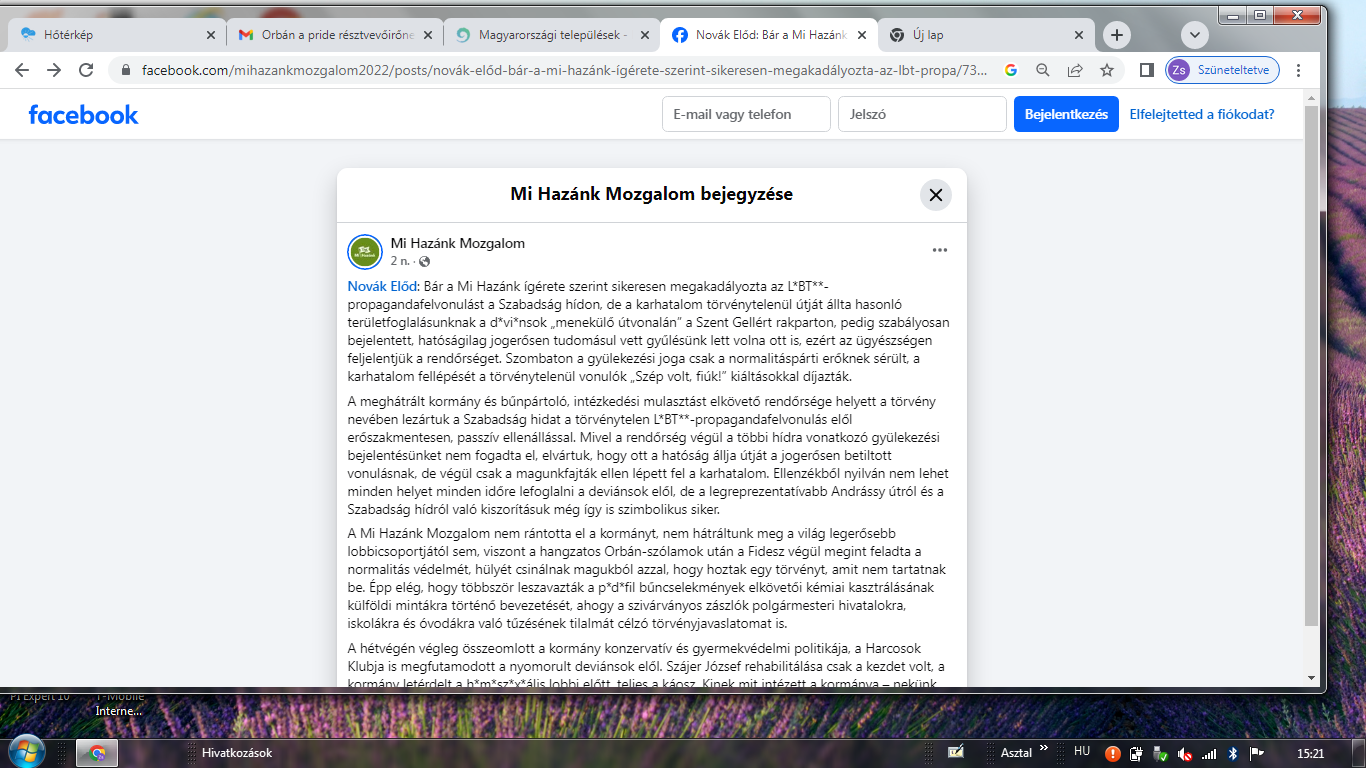This screenshot has width=1366, height=768.
Task: Click the browser forward arrow
Action: click(x=54, y=70)
